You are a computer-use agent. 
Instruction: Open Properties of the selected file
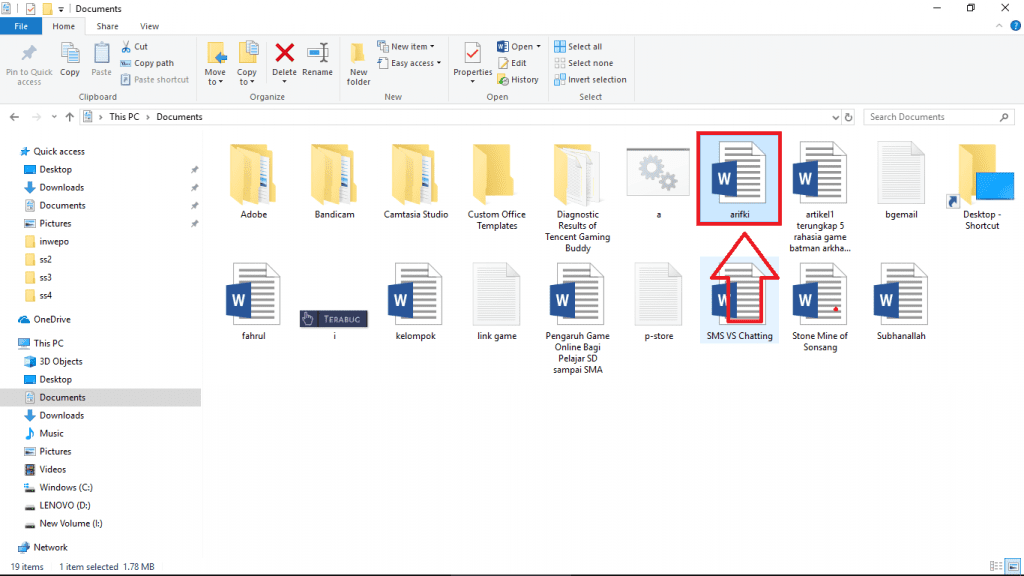pyautogui.click(x=472, y=63)
